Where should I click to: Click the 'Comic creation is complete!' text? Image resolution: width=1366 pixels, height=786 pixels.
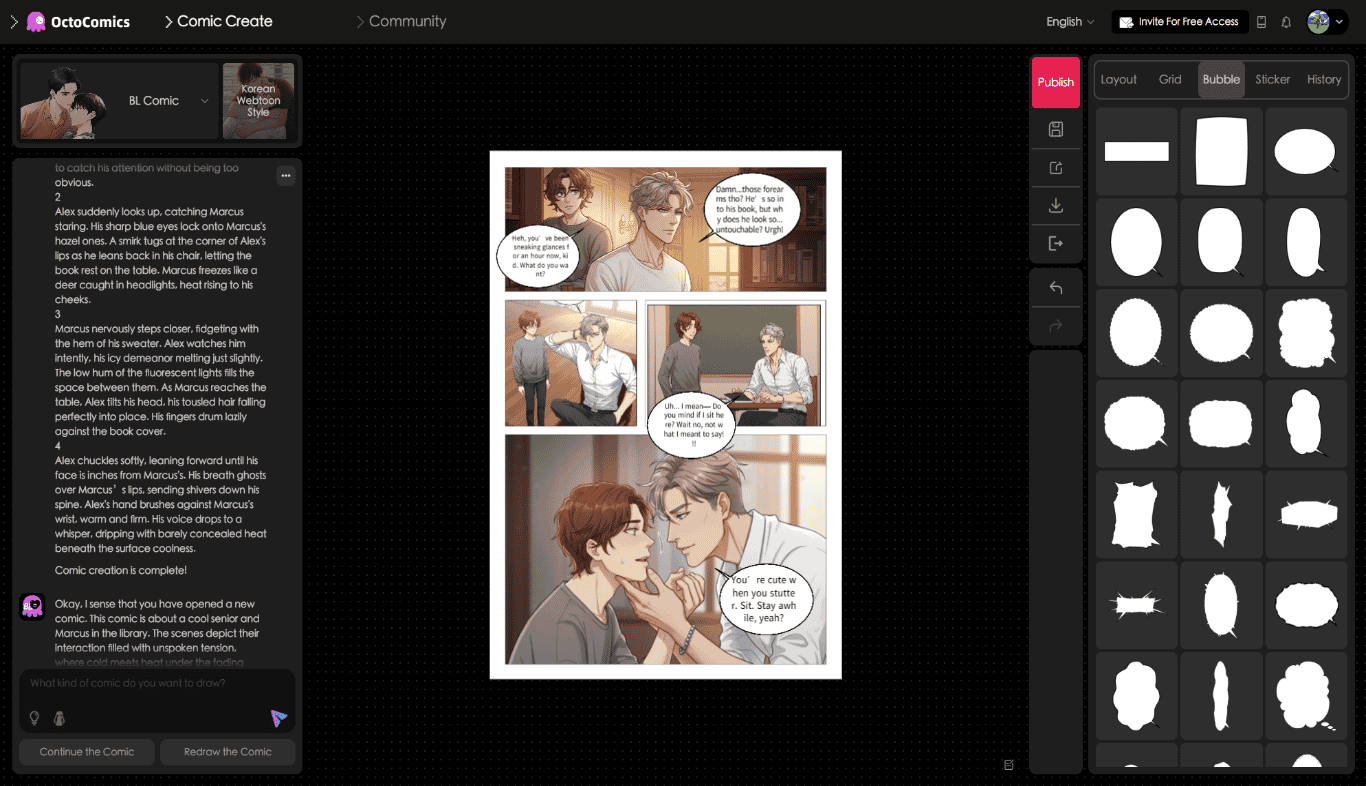click(x=121, y=570)
